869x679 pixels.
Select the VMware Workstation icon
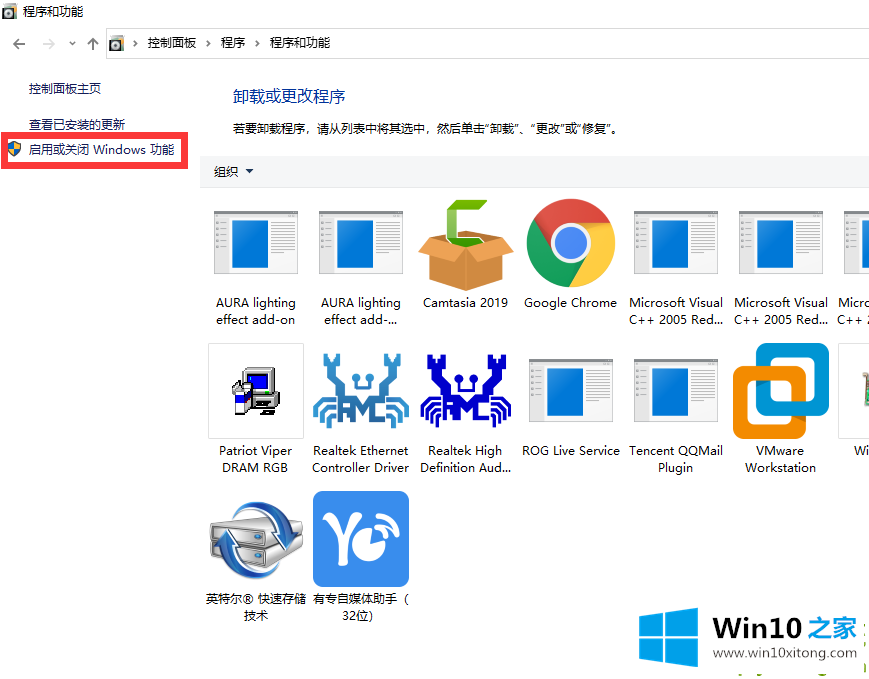[781, 391]
